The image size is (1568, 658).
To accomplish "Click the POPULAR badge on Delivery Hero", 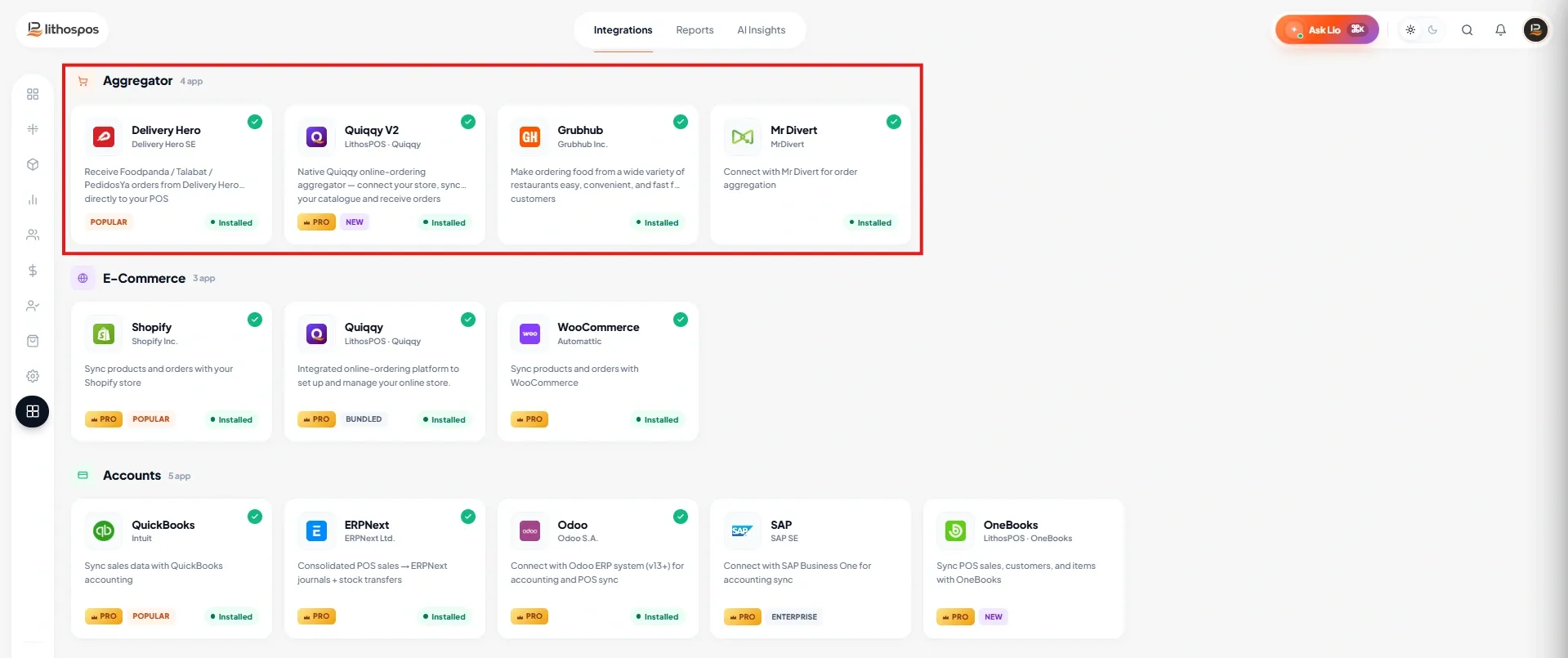I will tap(109, 222).
